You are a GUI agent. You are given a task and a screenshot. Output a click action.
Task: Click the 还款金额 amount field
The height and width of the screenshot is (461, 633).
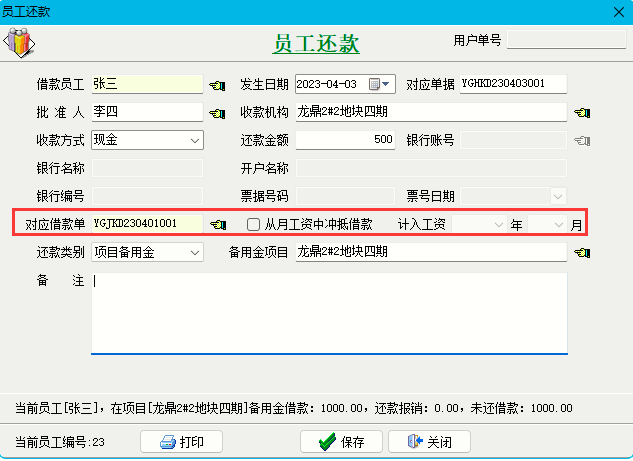point(346,140)
